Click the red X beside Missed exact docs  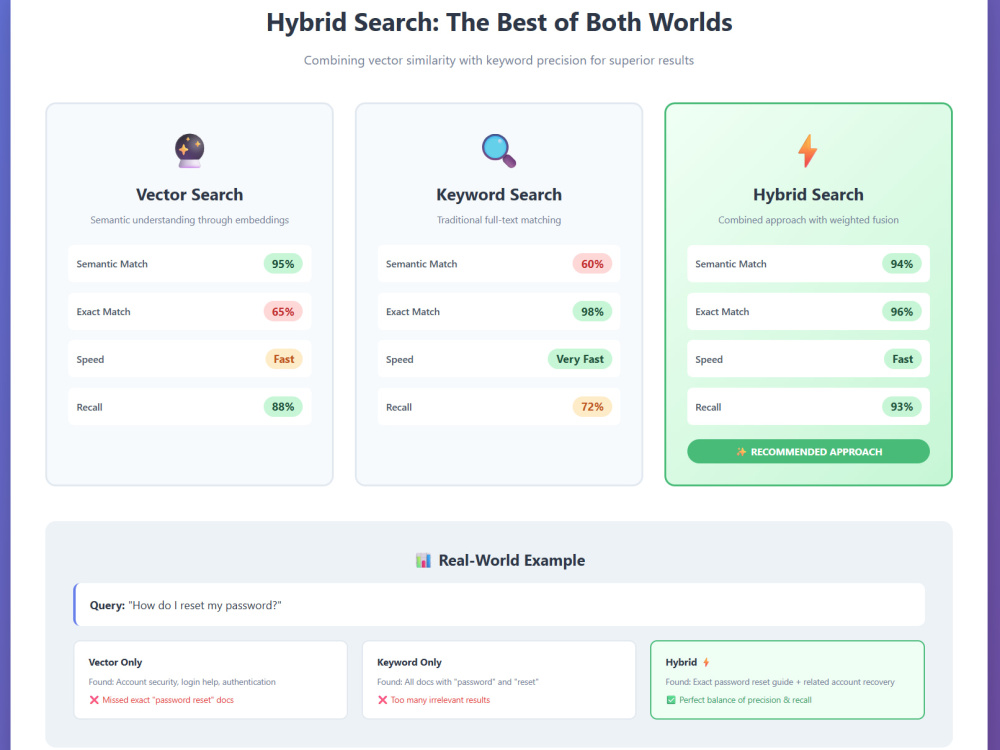94,700
